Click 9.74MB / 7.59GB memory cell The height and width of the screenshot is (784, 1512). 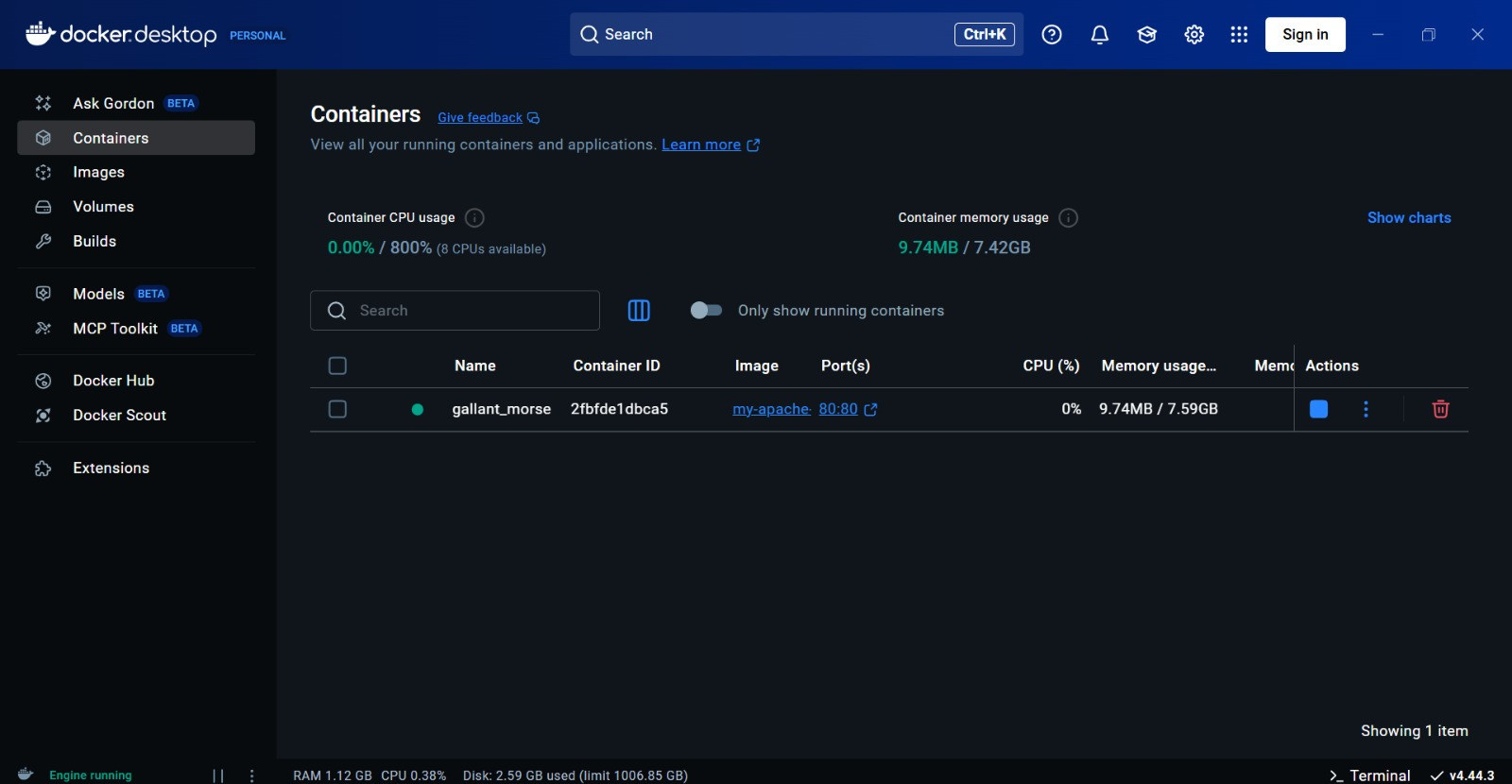click(1159, 409)
